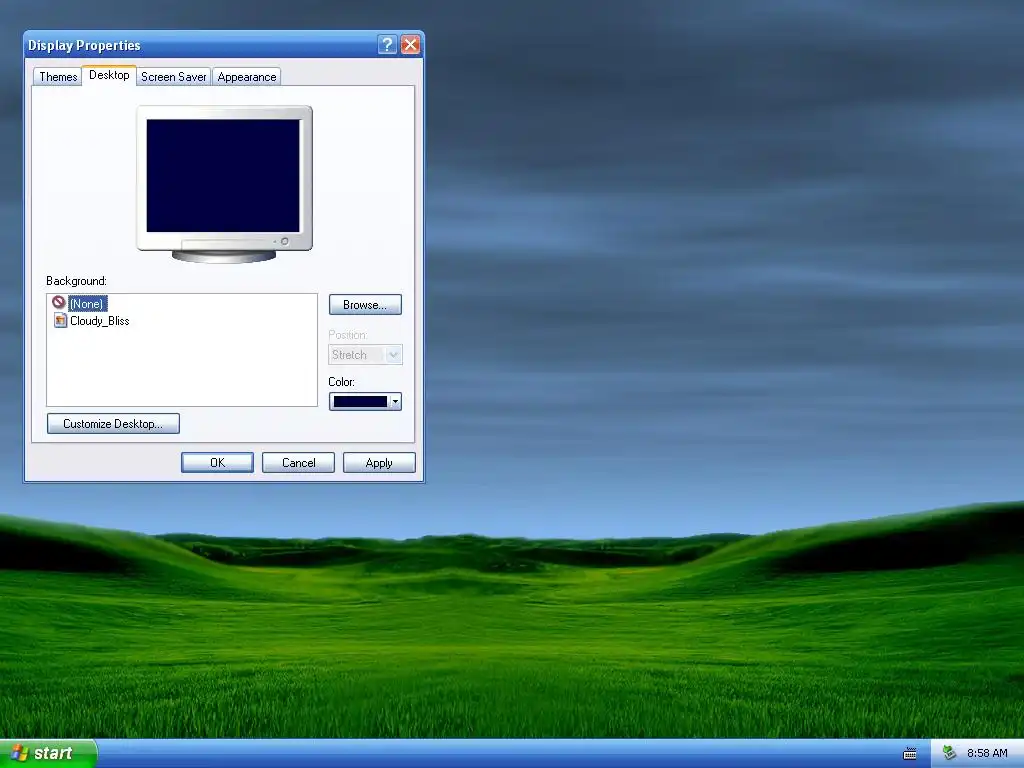This screenshot has width=1024, height=768.
Task: Open Customize Desktop... dialog
Action: click(113, 423)
